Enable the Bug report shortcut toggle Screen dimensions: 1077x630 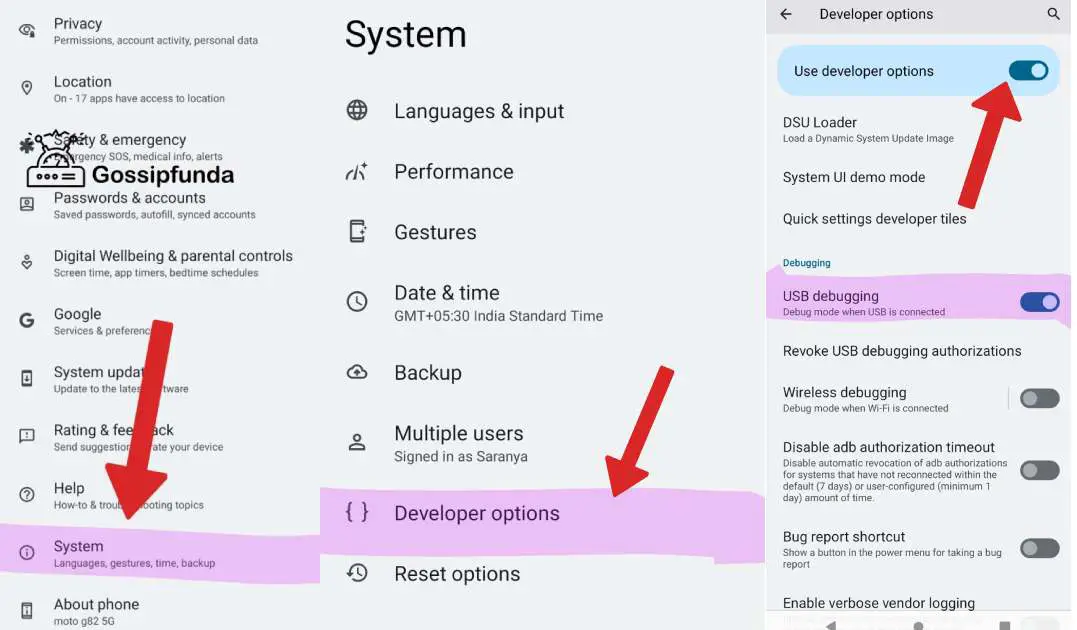coord(1039,548)
